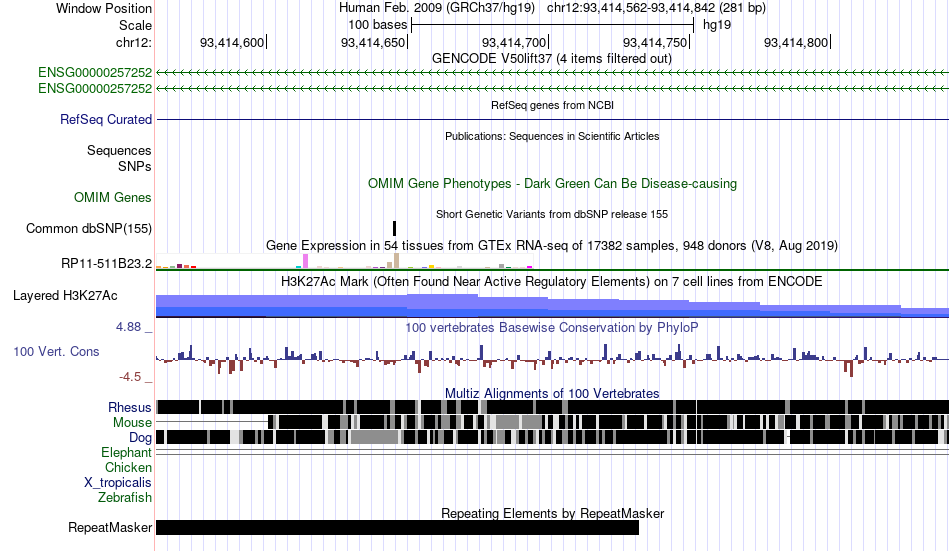
Task: Click the SNPs track label
Action: click(135, 166)
